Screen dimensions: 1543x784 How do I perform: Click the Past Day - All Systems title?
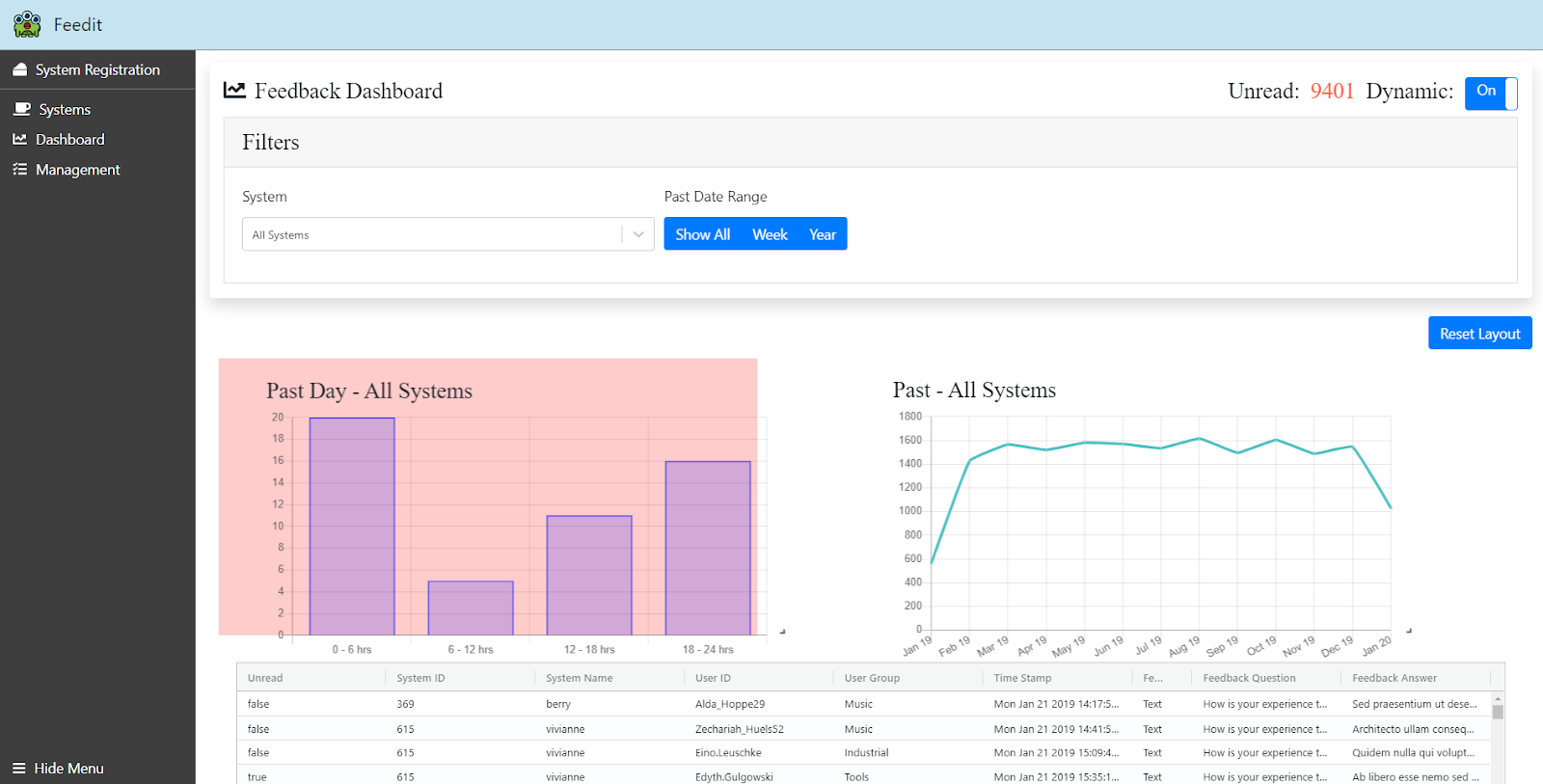[369, 391]
